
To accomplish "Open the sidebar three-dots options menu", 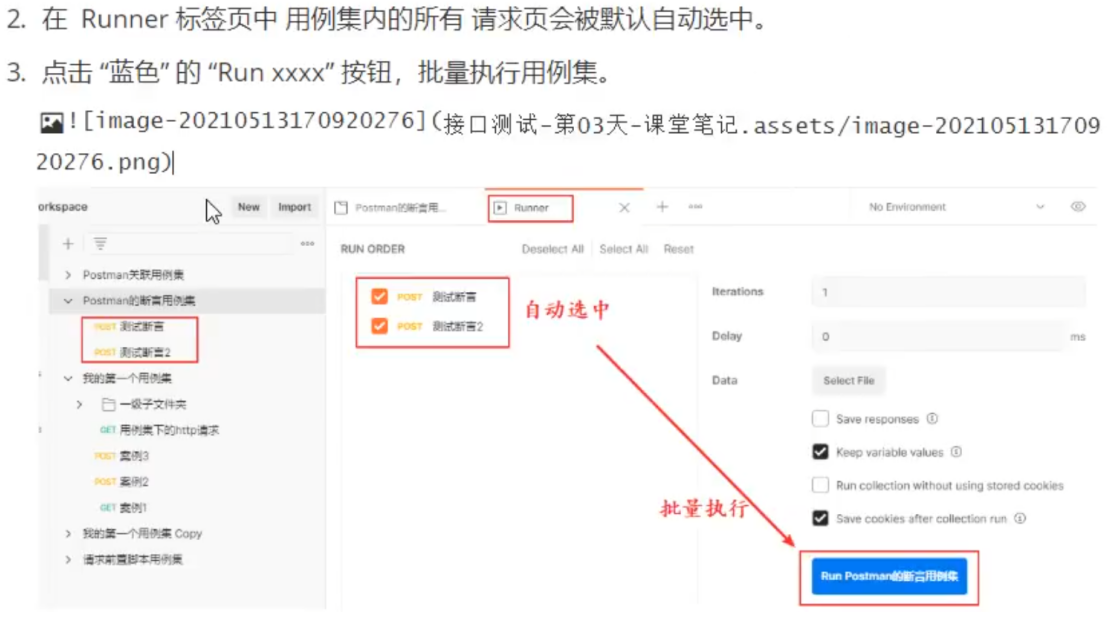I will pyautogui.click(x=307, y=243).
